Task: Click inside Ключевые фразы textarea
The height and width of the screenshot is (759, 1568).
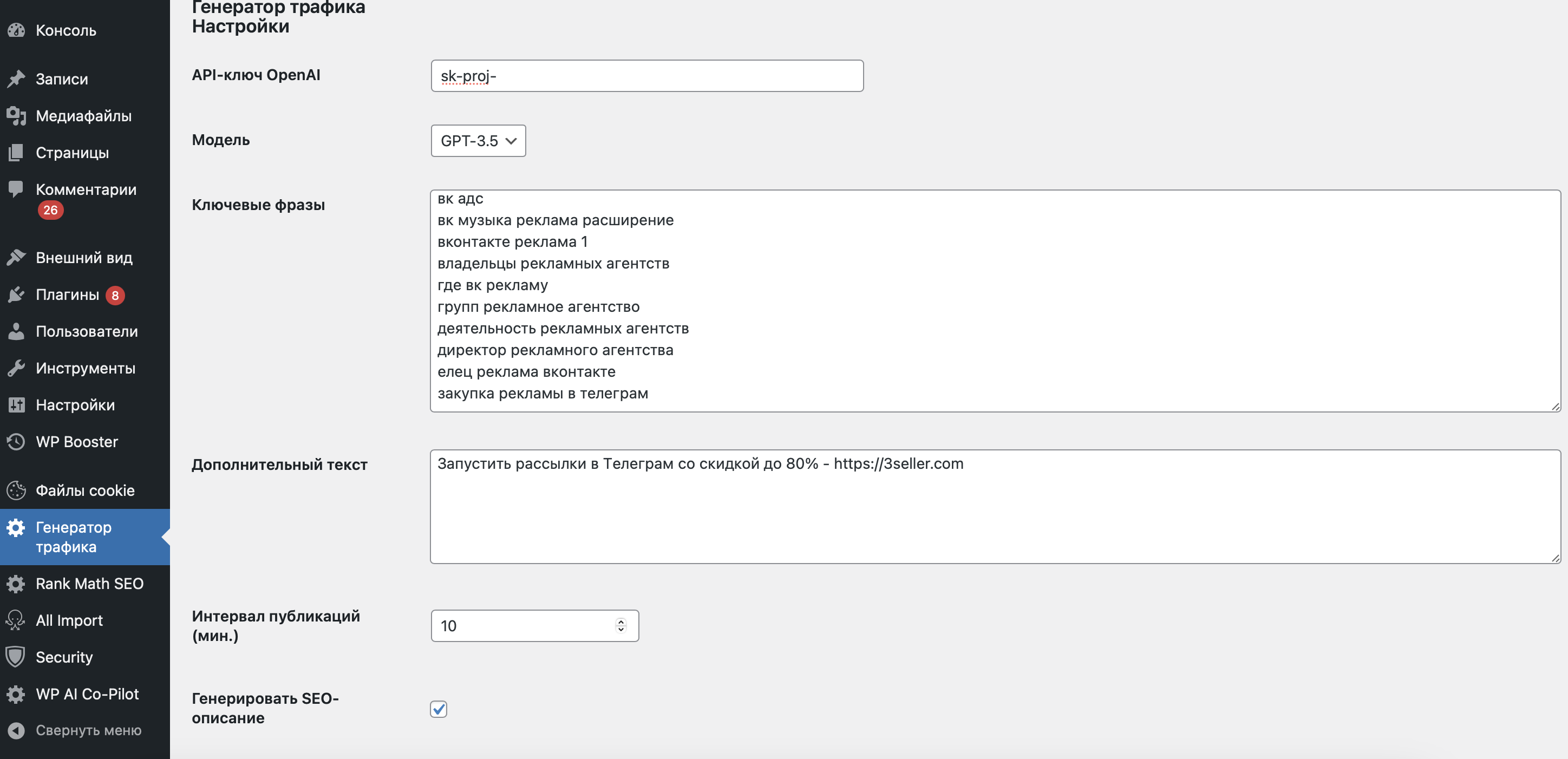Action: 995,300
